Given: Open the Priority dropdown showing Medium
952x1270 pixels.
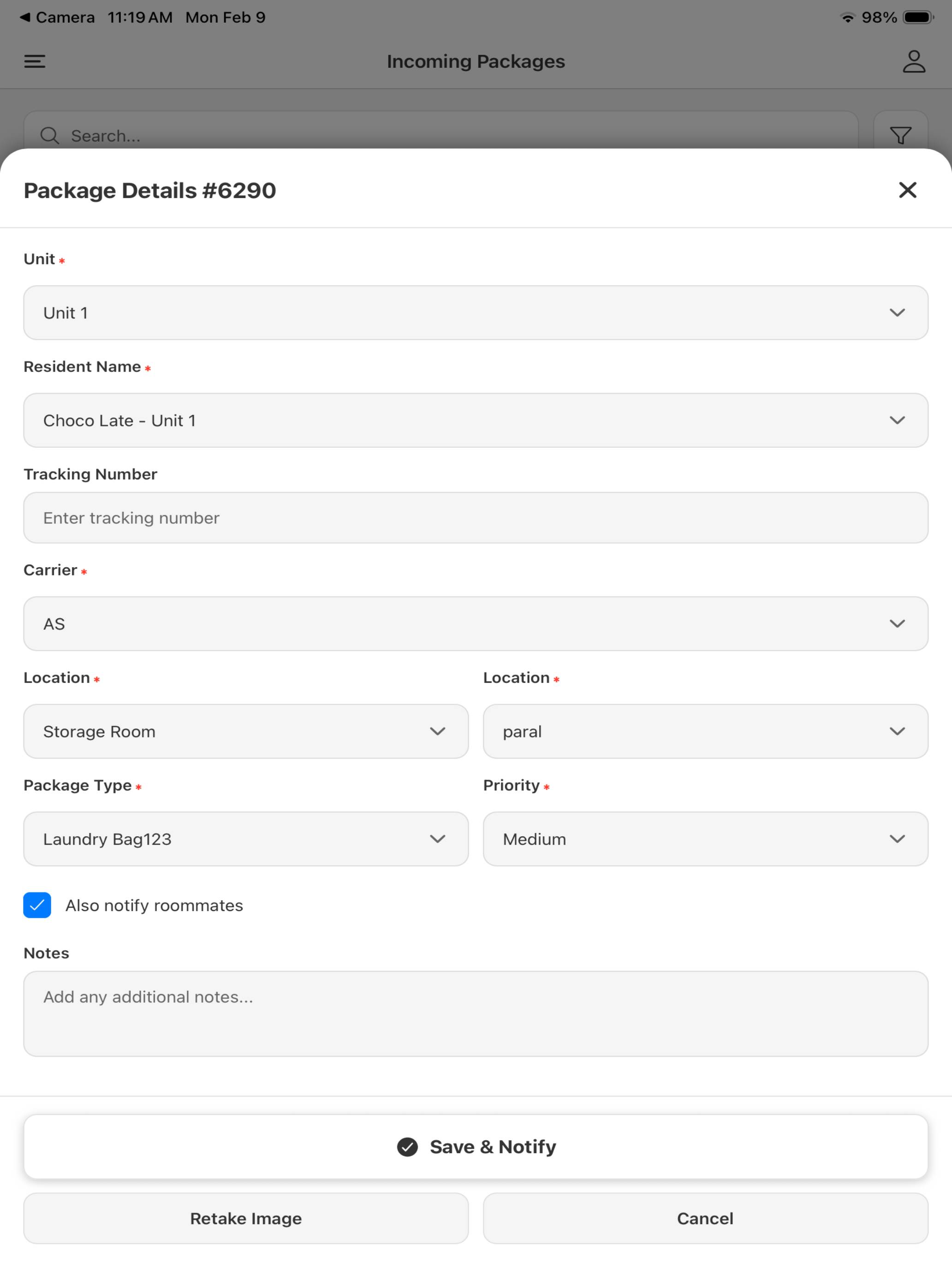Looking at the screenshot, I should (705, 839).
